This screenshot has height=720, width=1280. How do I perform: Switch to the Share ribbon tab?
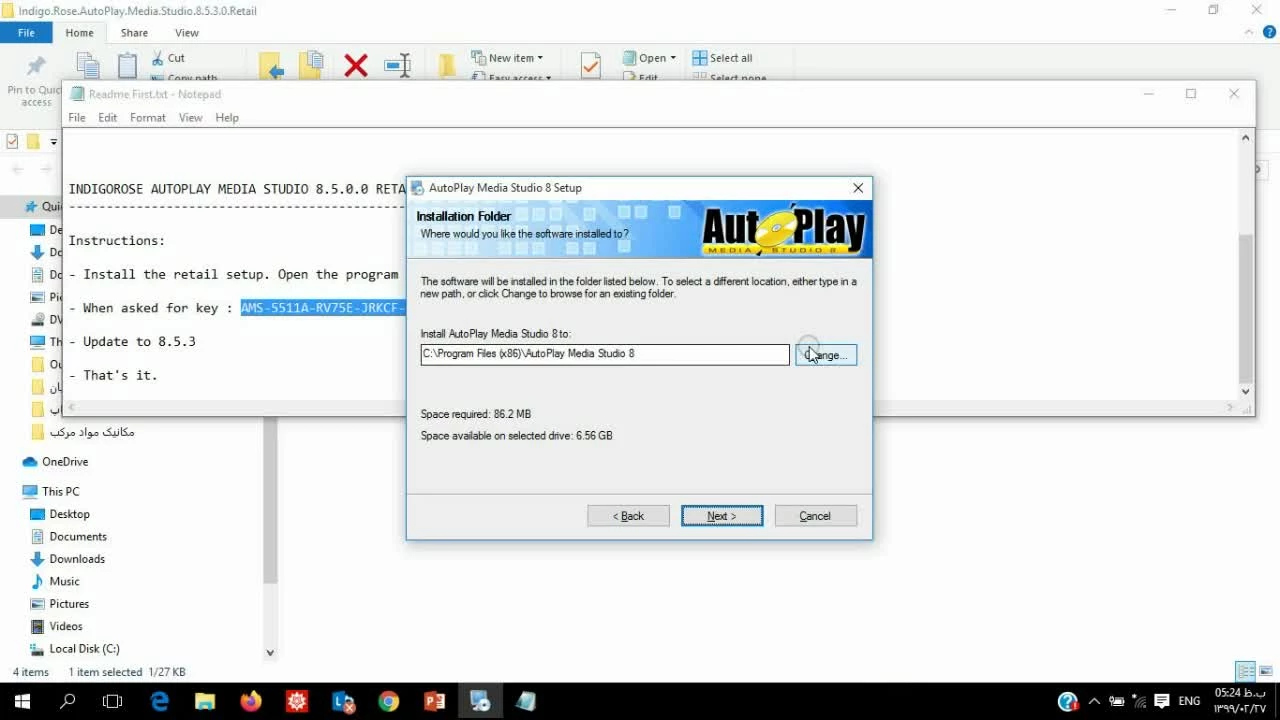pyautogui.click(x=134, y=33)
